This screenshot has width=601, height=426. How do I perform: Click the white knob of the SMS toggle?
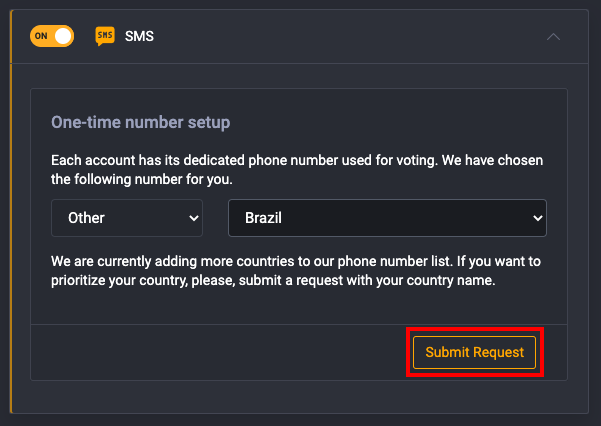point(63,36)
